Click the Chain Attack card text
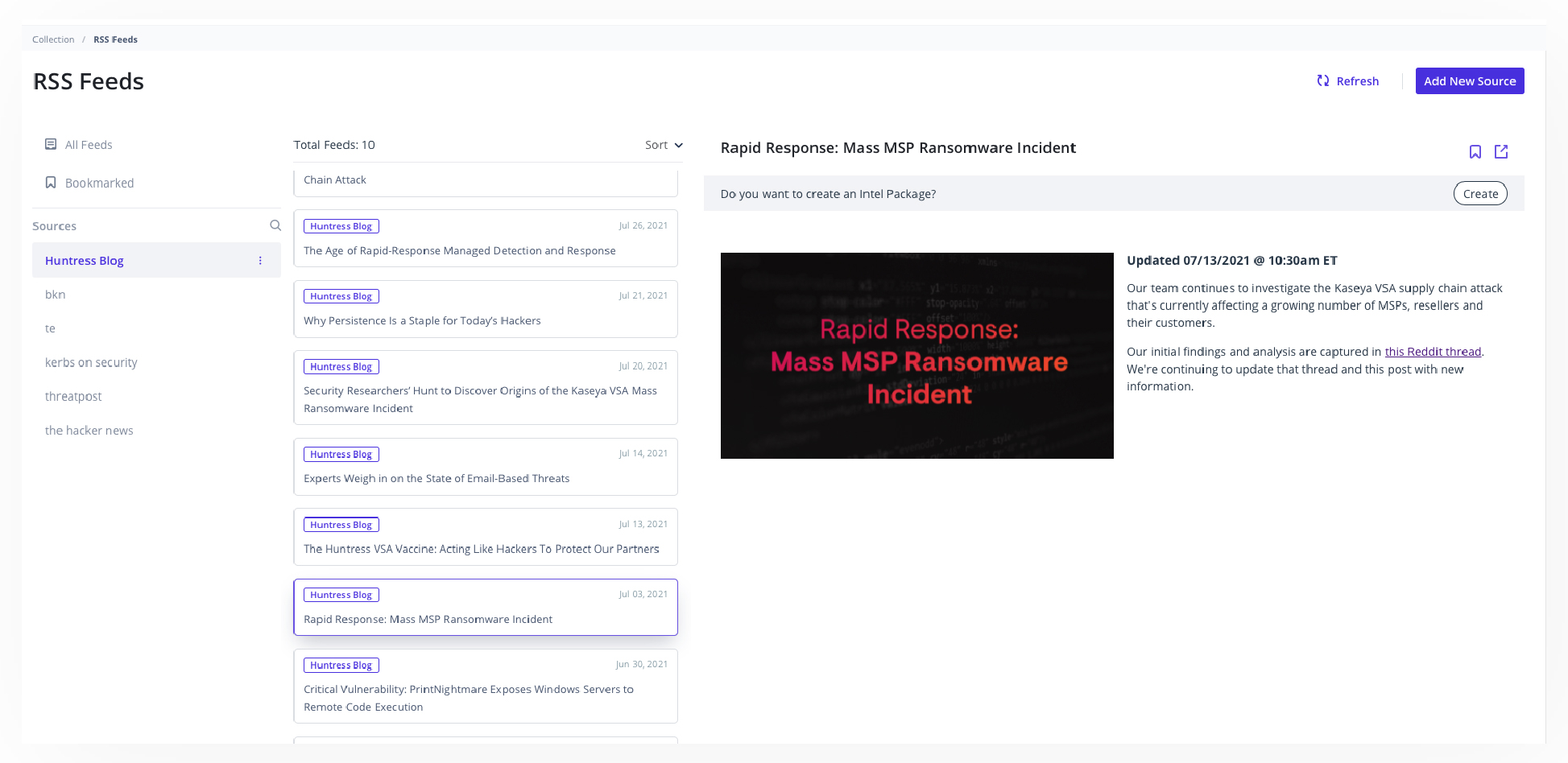 click(x=335, y=179)
